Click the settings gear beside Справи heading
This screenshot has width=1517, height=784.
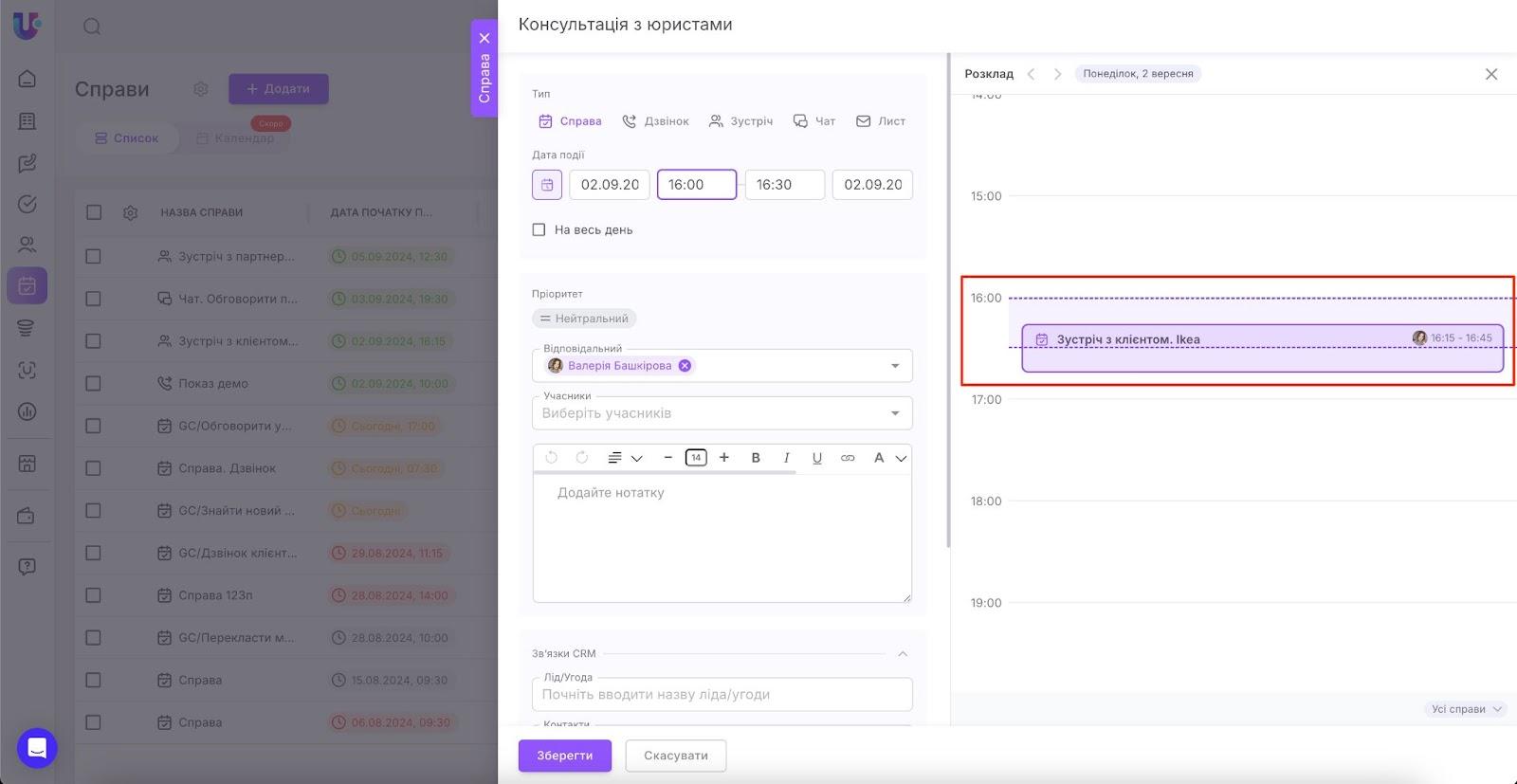(x=201, y=89)
